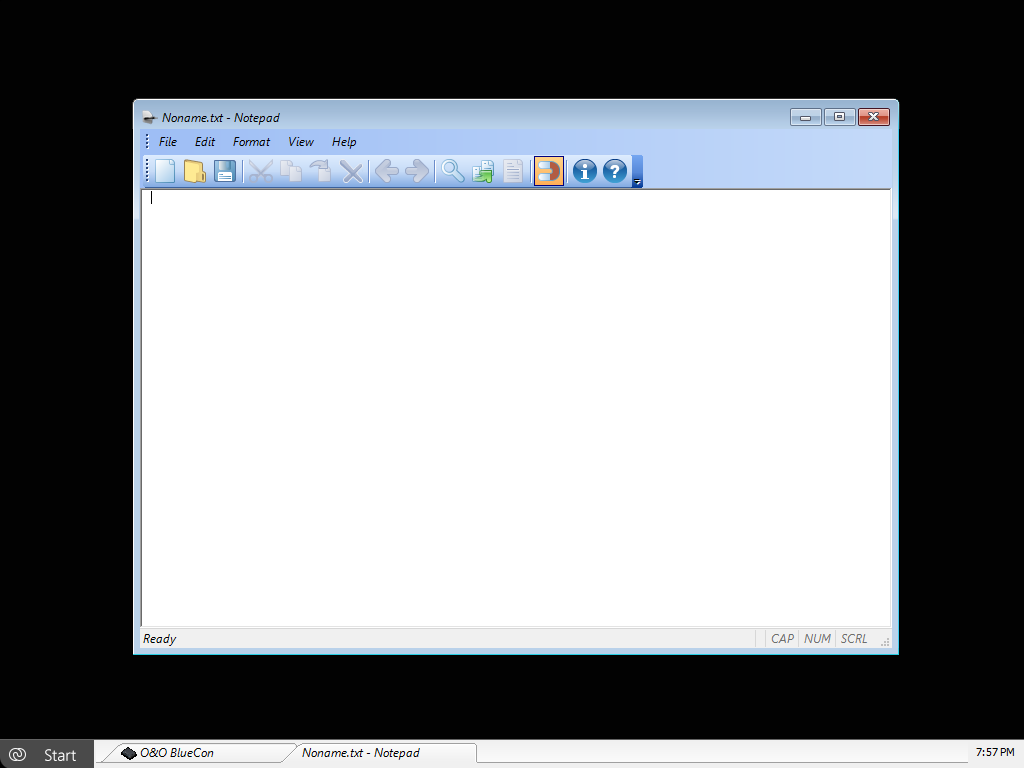
Task: Click the Open folder icon
Action: point(194,171)
